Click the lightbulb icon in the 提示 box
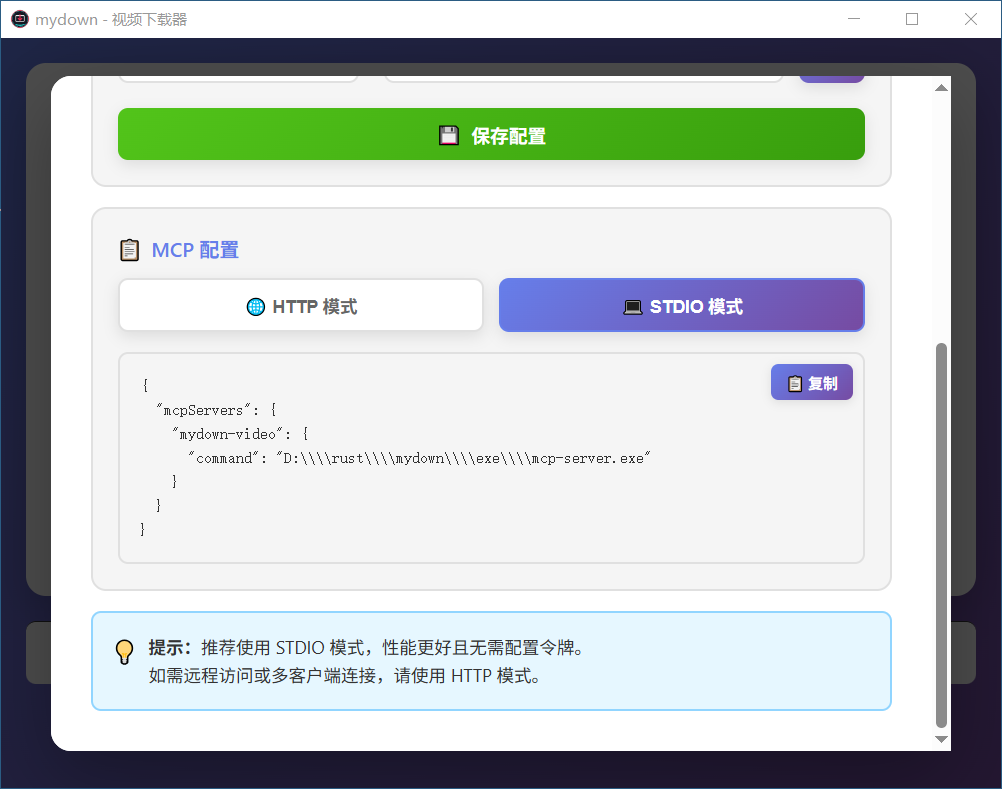 coord(125,652)
